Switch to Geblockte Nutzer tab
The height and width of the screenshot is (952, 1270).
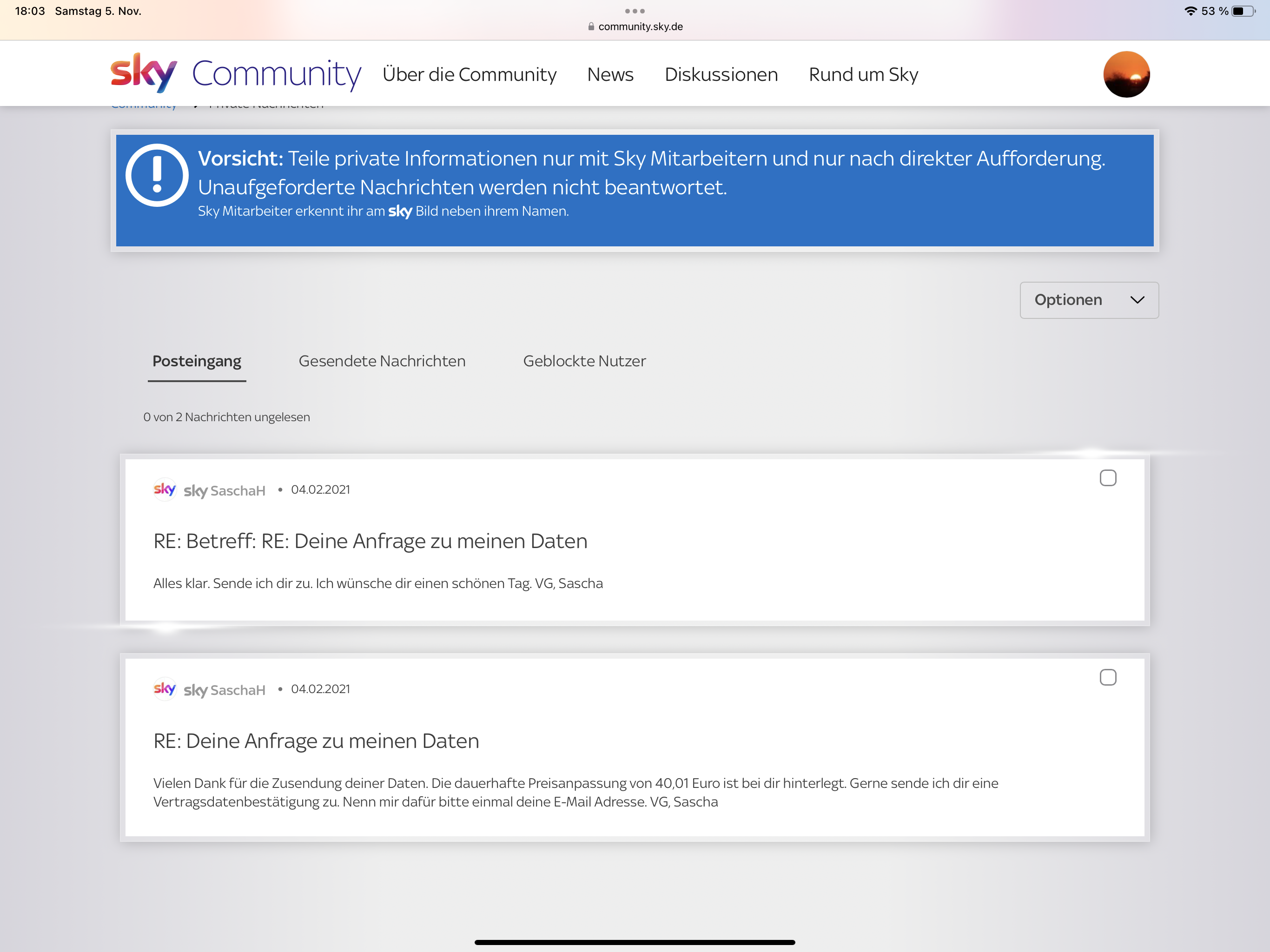584,361
